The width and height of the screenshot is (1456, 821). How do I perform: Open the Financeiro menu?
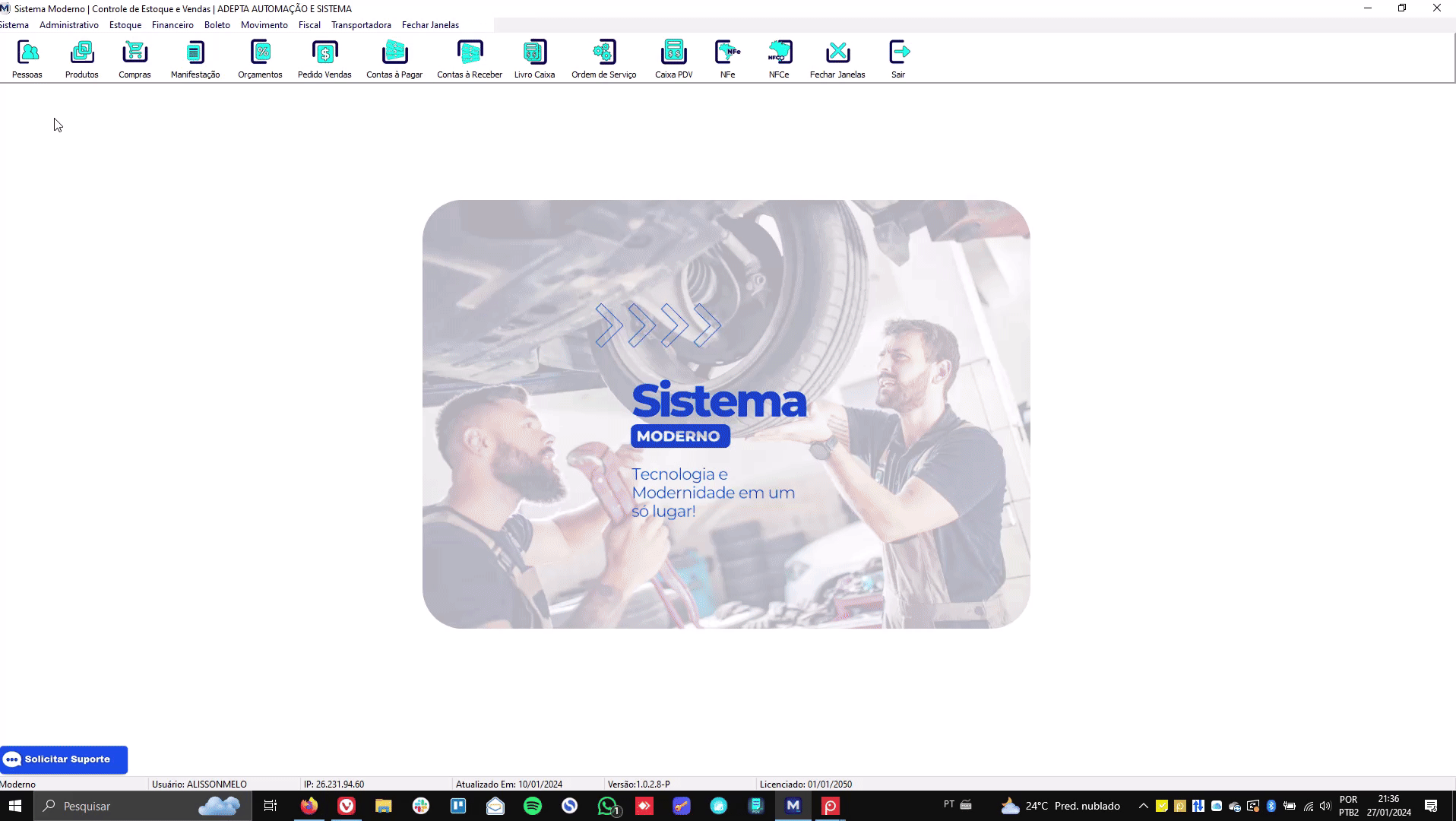(x=173, y=25)
